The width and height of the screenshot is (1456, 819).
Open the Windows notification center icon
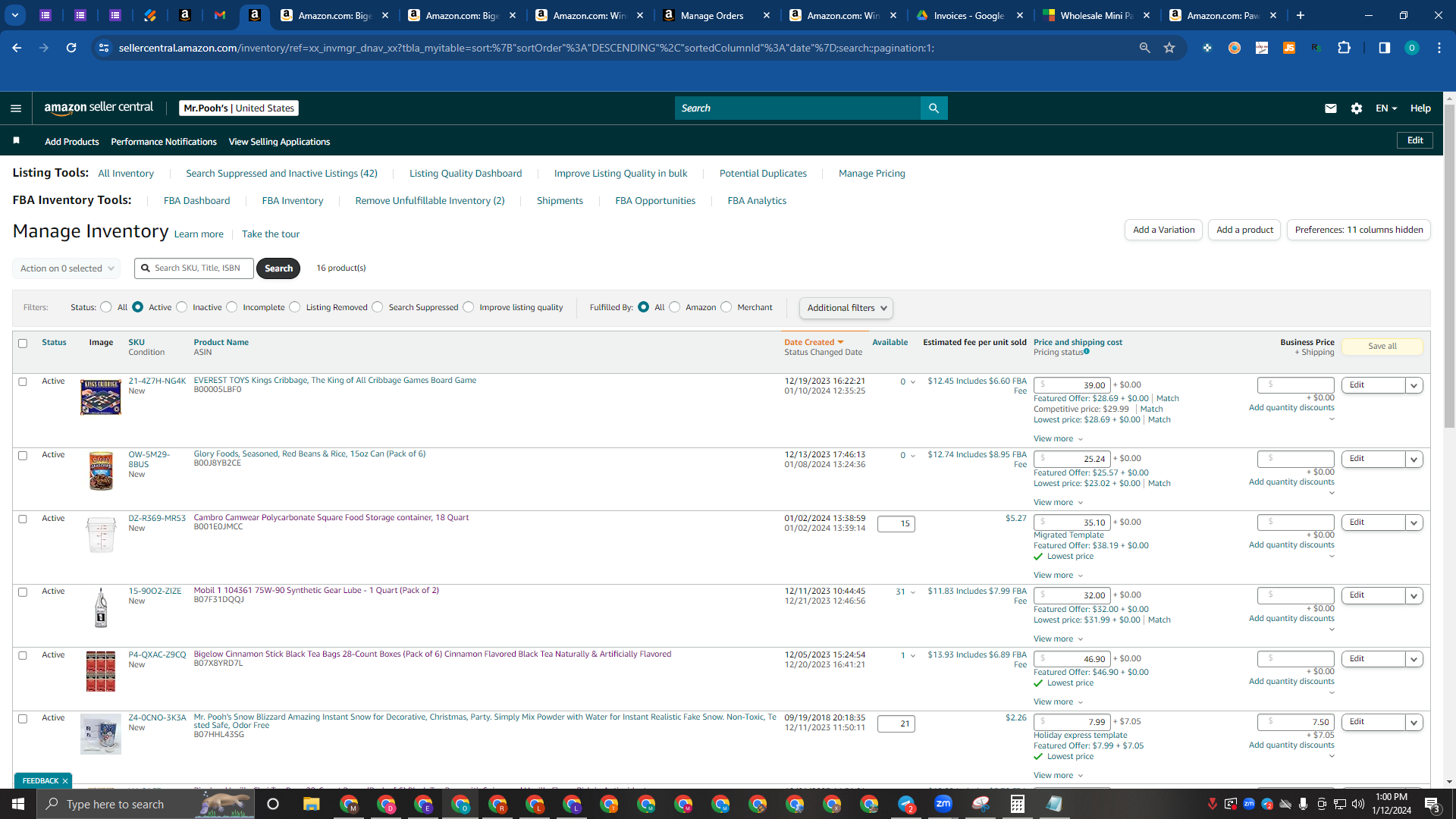coord(1432,804)
